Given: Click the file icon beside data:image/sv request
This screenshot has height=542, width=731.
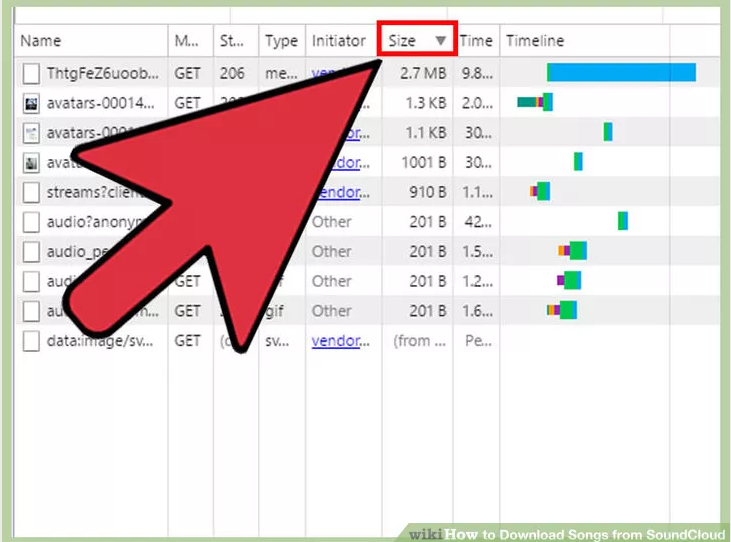Looking at the screenshot, I should (x=31, y=341).
